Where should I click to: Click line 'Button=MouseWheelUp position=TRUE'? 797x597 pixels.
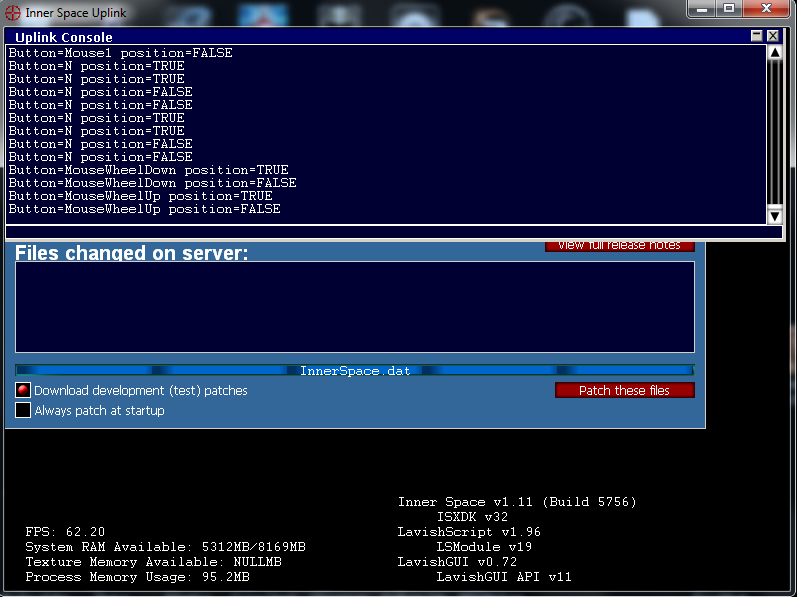coord(140,196)
